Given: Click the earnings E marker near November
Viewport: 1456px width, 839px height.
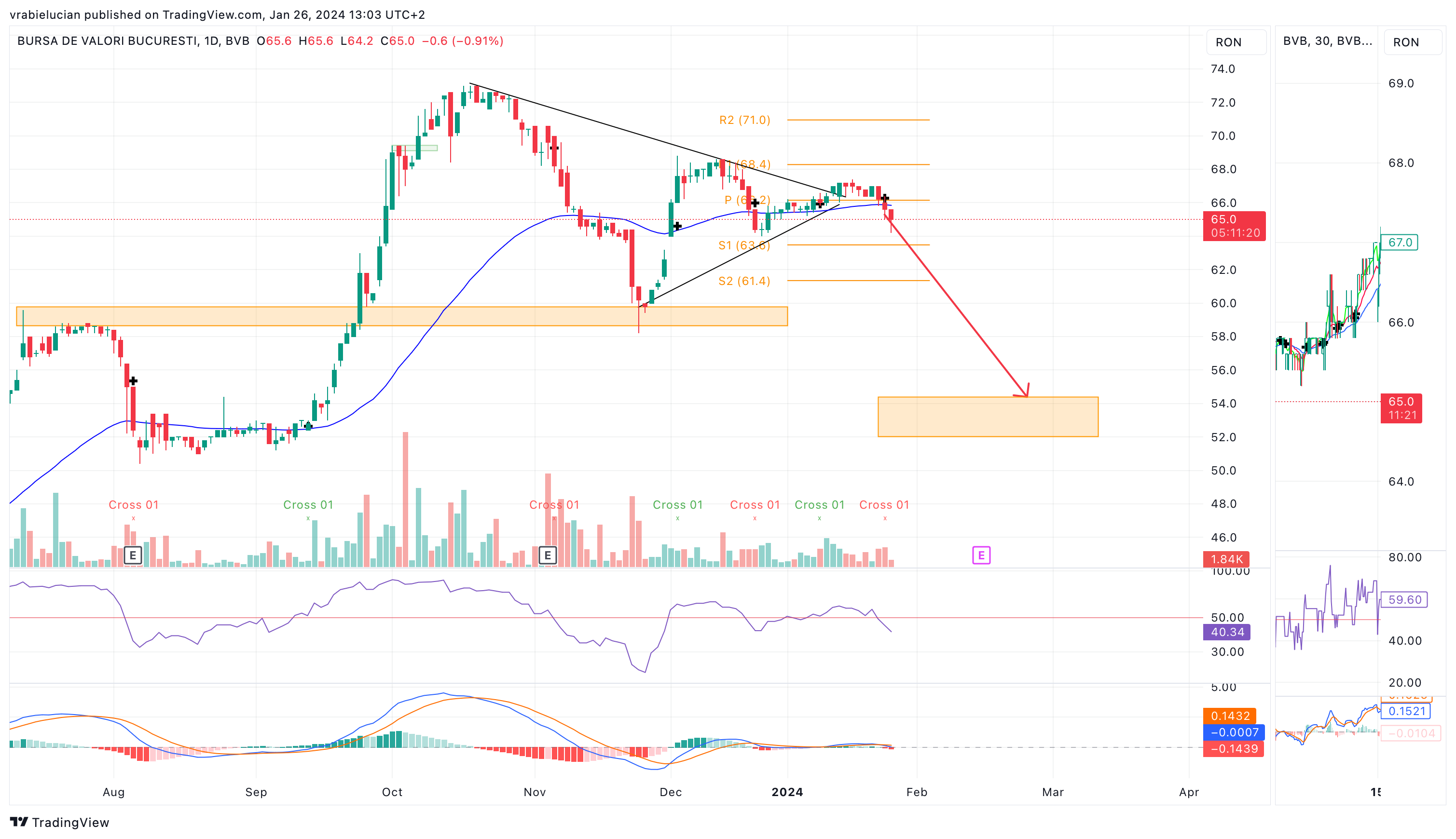Looking at the screenshot, I should coord(548,555).
